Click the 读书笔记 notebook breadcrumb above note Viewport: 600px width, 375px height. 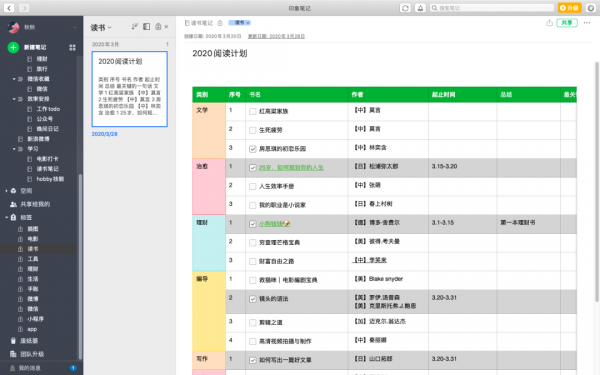(x=199, y=23)
